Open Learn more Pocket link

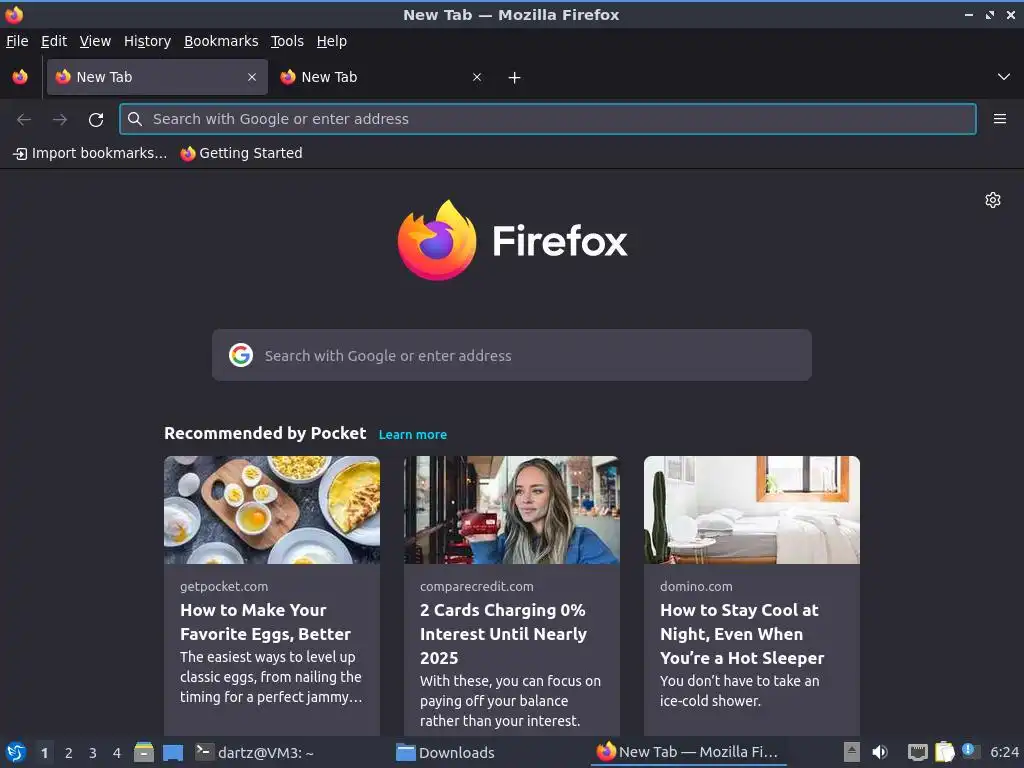pyautogui.click(x=413, y=435)
